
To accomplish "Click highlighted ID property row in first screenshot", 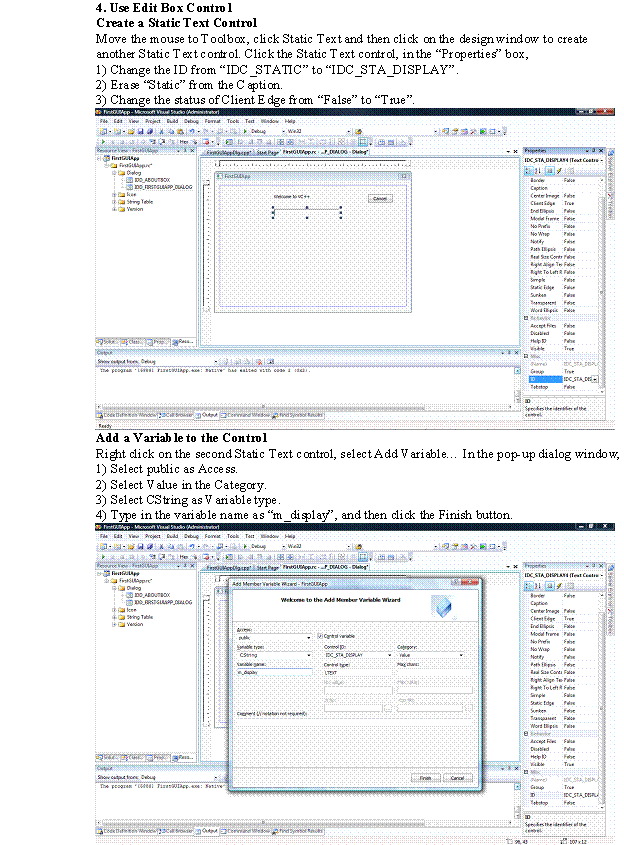I will pyautogui.click(x=563, y=379).
